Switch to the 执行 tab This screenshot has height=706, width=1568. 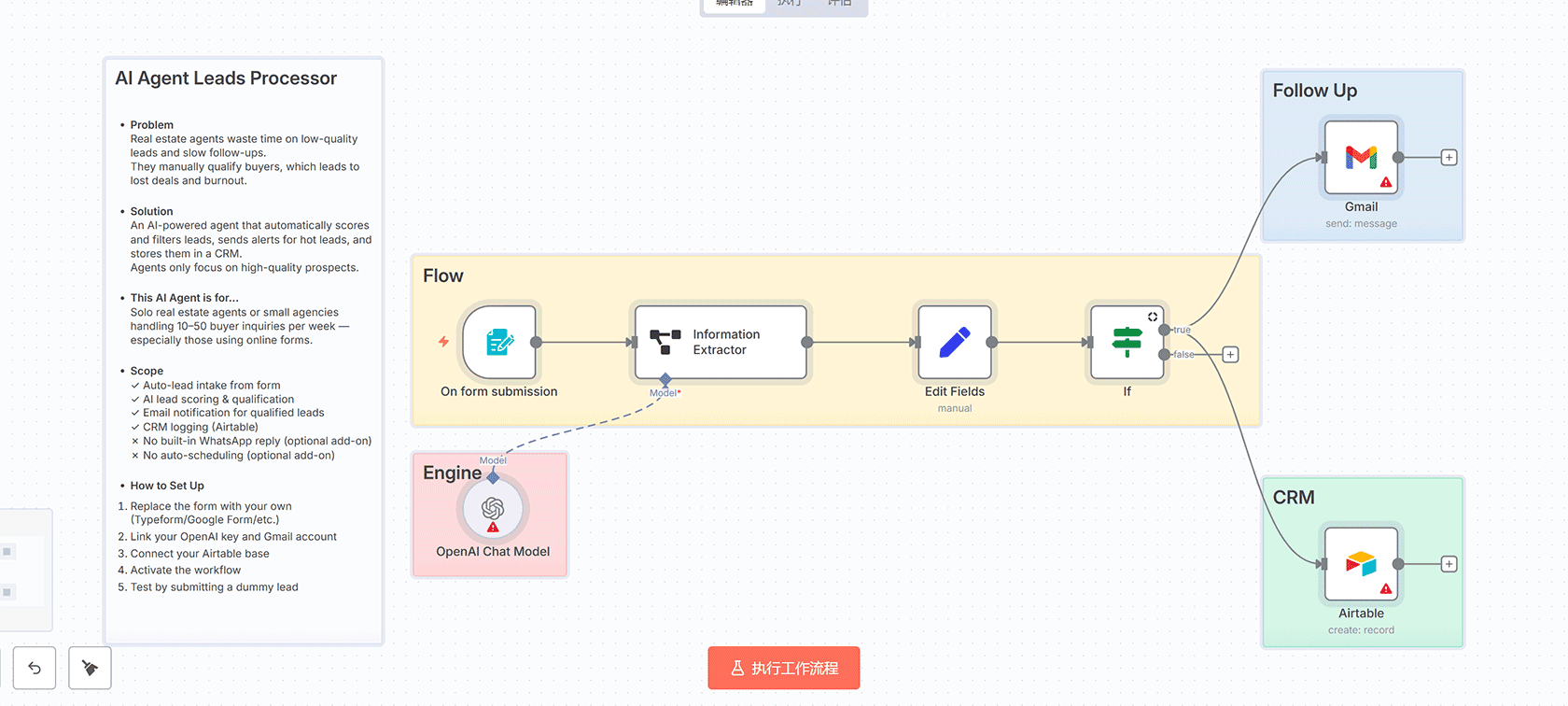(790, 4)
